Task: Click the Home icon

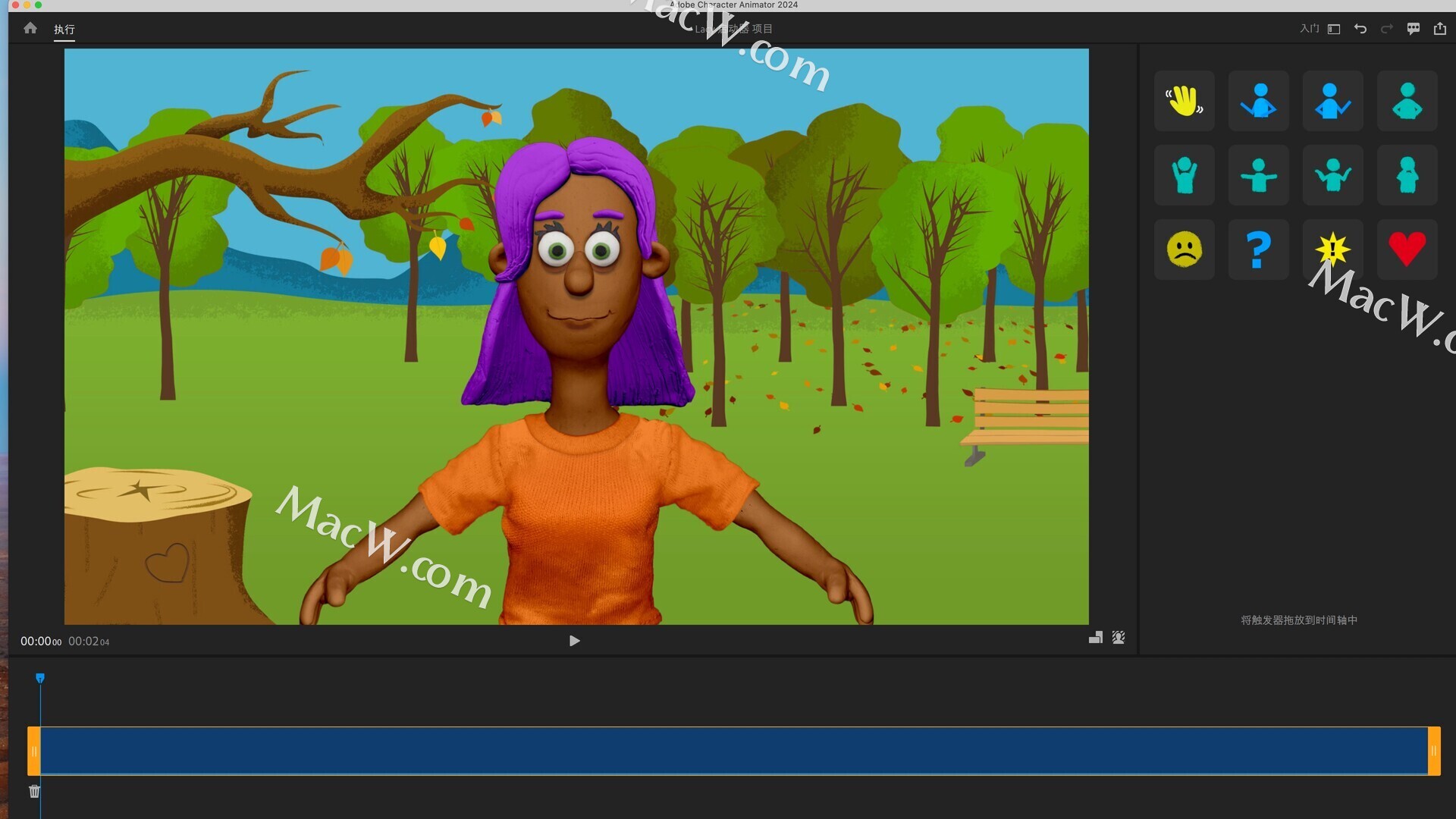Action: (x=30, y=28)
